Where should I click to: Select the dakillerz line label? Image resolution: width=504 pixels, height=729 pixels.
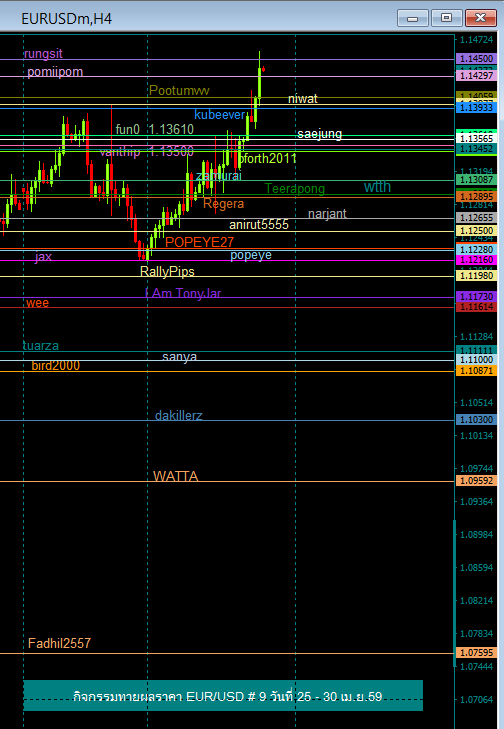(x=179, y=415)
